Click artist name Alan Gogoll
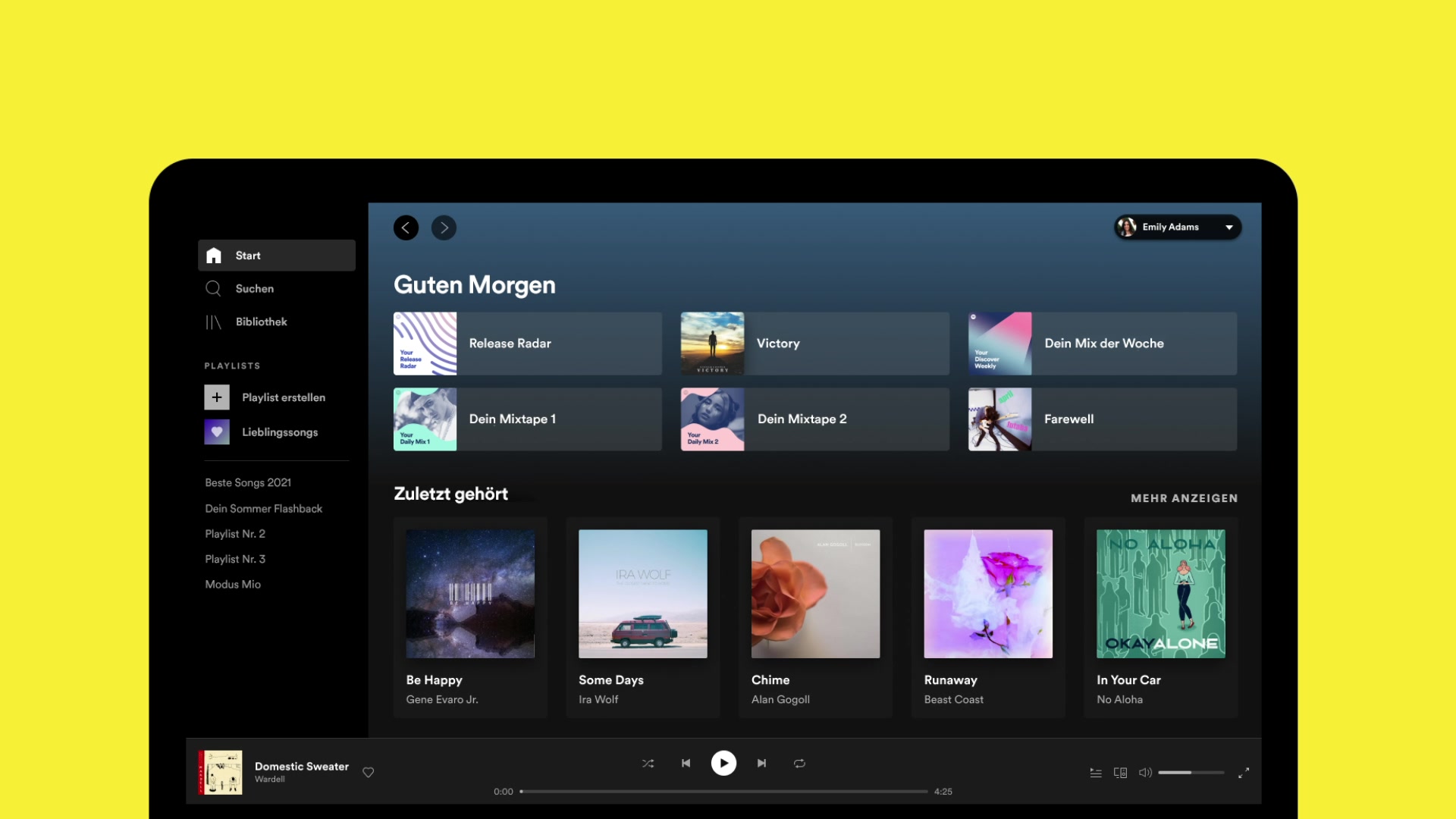1456x819 pixels. (780, 700)
